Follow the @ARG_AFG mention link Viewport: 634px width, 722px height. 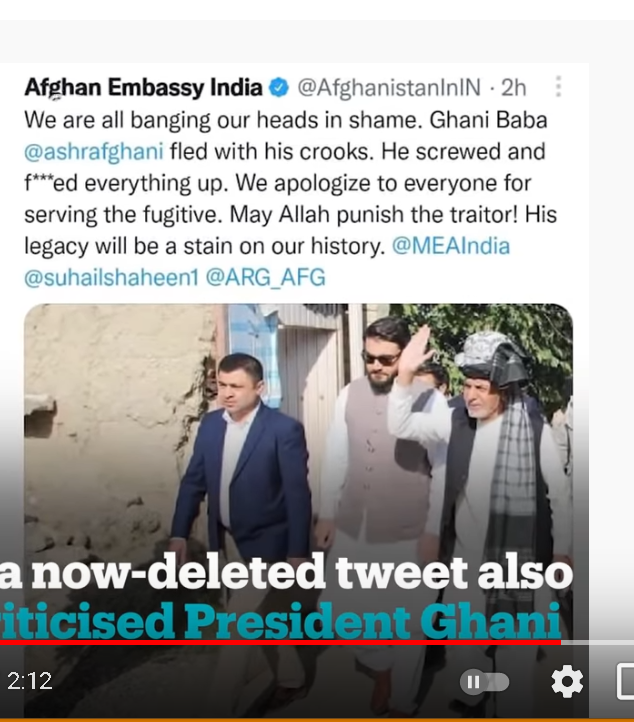click(x=265, y=277)
